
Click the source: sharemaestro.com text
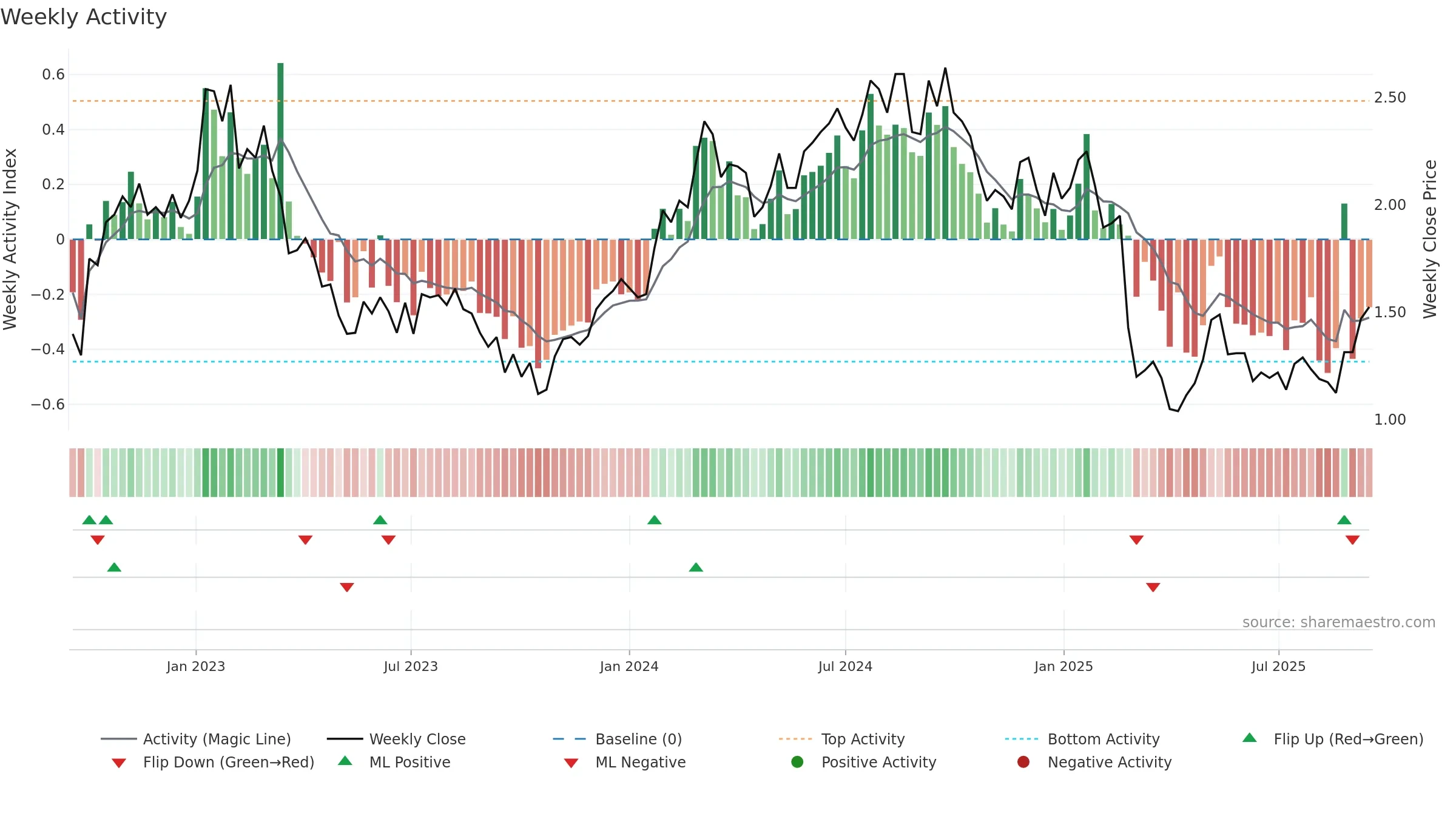[1339, 622]
